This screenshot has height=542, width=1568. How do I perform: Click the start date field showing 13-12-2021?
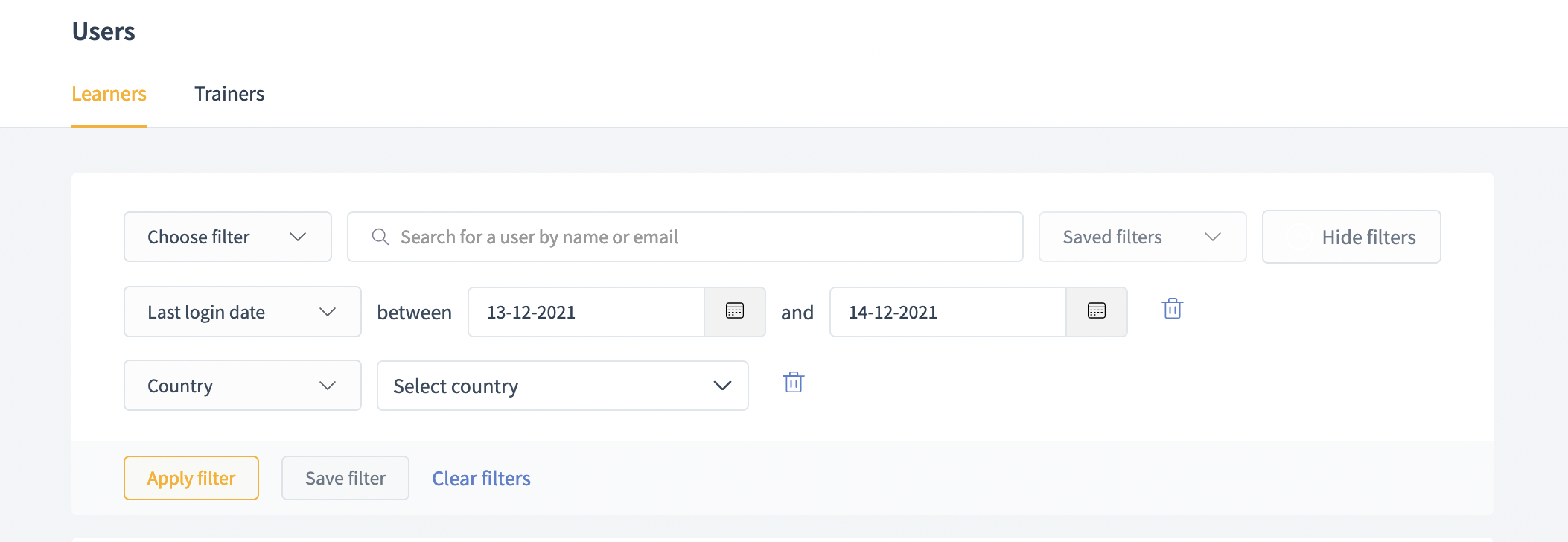586,312
